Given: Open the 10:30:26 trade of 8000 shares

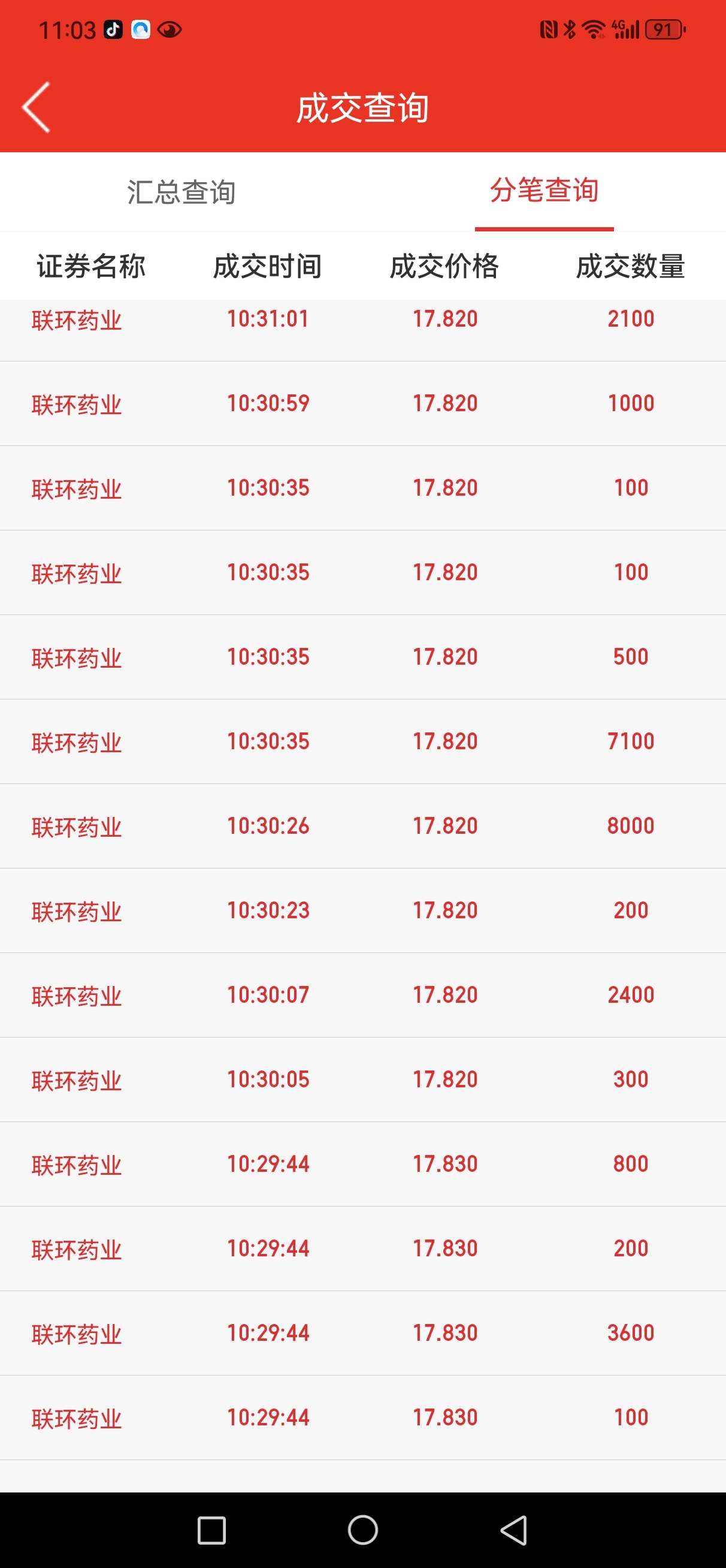Looking at the screenshot, I should point(362,826).
